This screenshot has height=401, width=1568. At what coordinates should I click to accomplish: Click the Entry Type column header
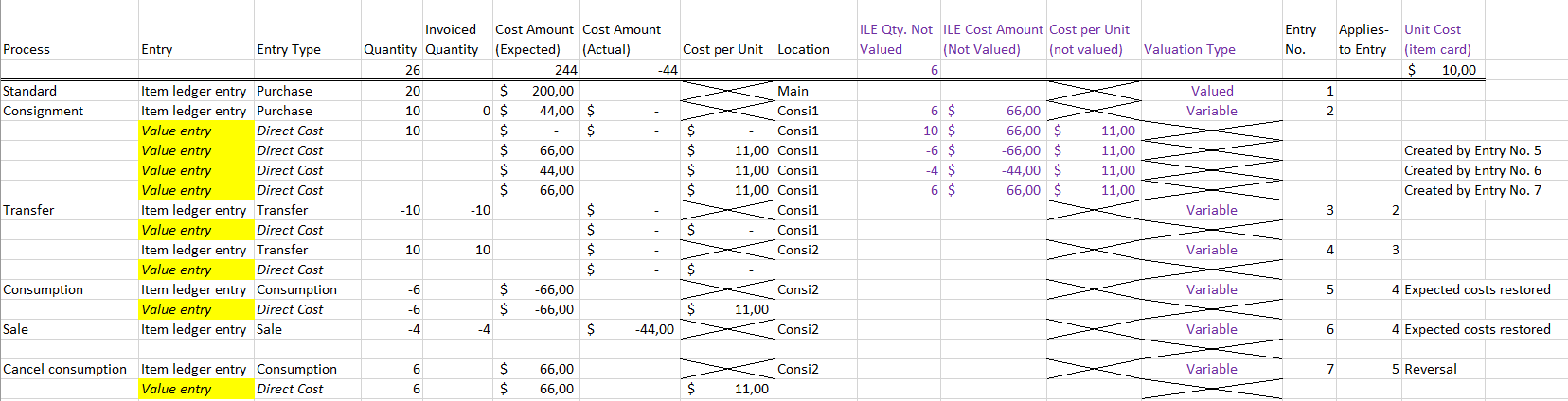[x=288, y=49]
